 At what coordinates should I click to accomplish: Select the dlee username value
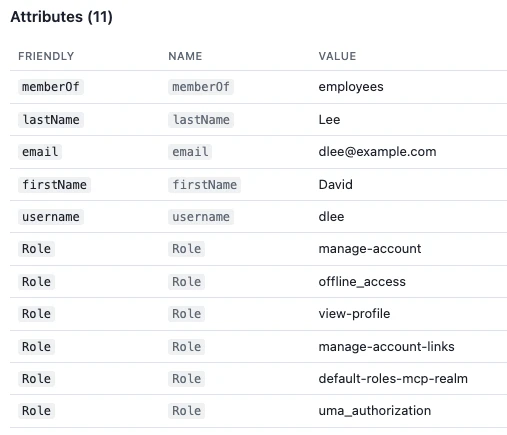pos(331,217)
